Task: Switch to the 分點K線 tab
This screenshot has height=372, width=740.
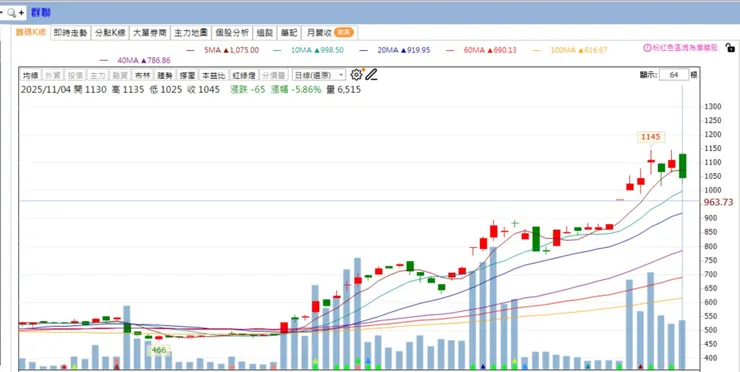Action: [x=110, y=33]
